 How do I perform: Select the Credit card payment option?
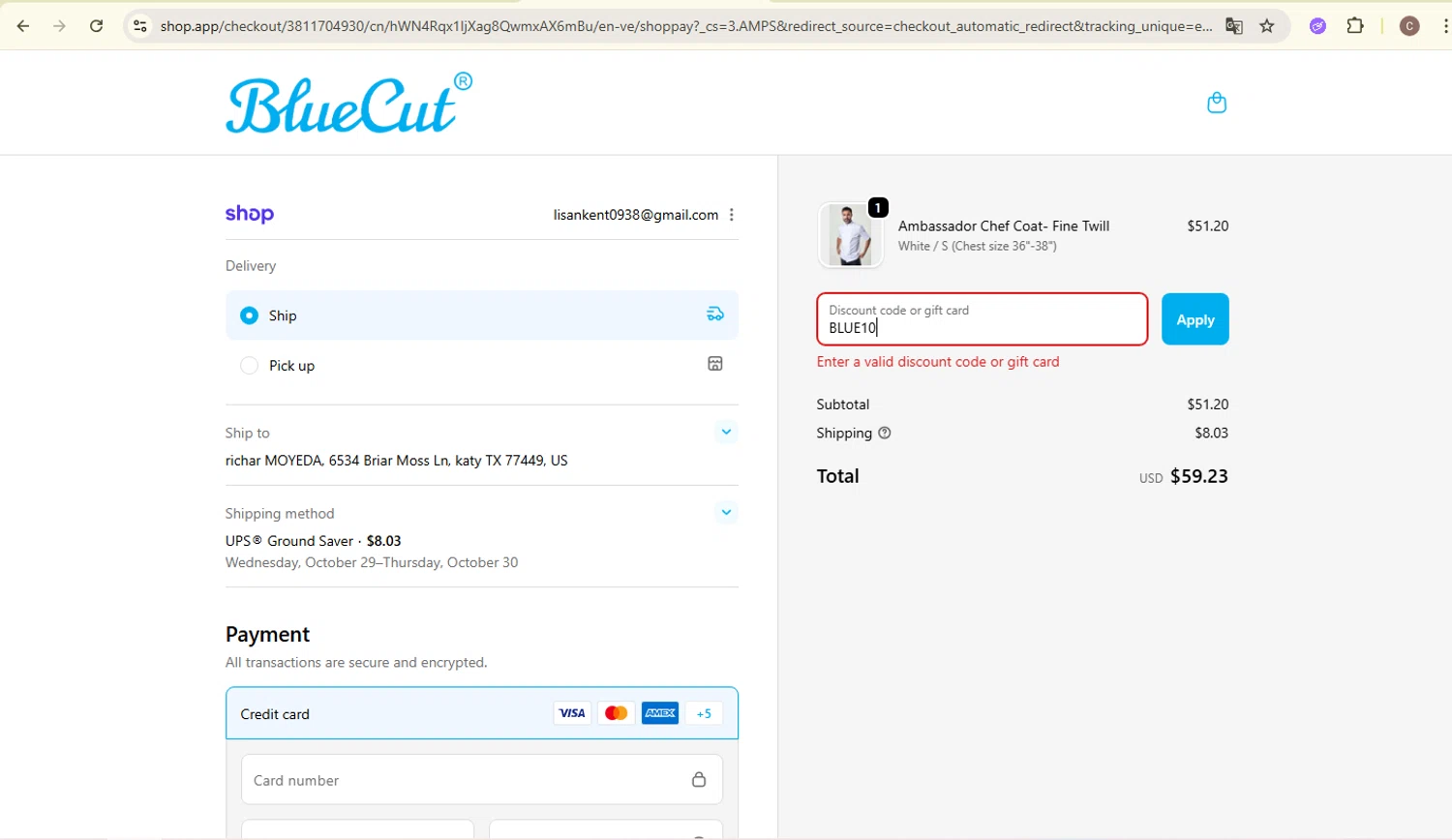pyautogui.click(x=482, y=713)
